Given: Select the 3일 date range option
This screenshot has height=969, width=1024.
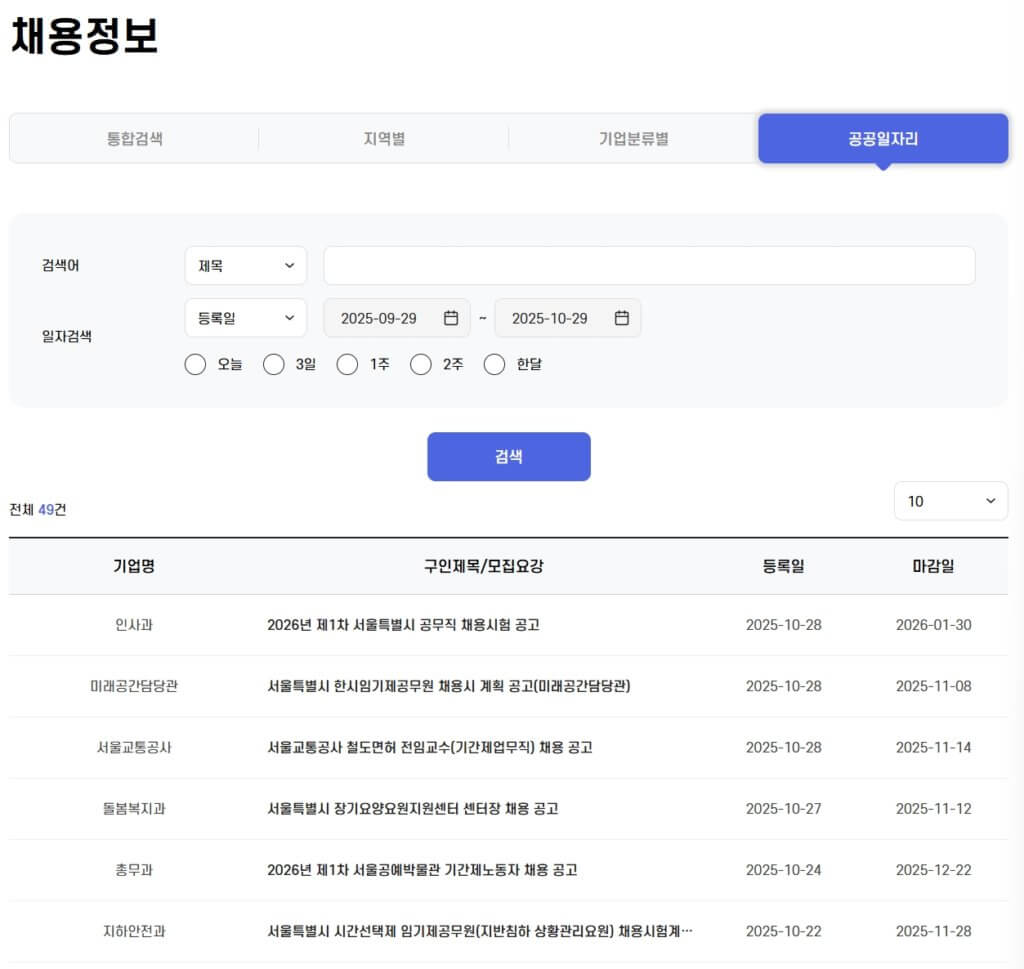Looking at the screenshot, I should (273, 364).
